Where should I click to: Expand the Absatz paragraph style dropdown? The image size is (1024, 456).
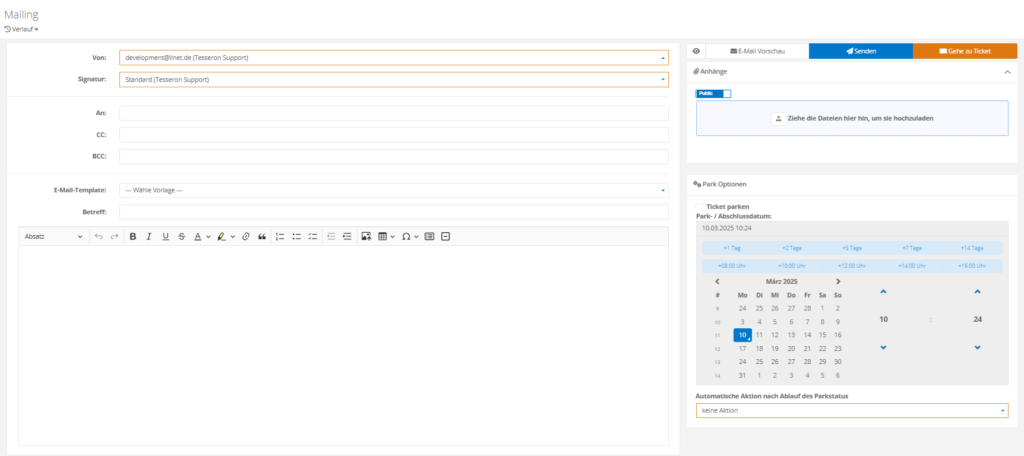(53, 237)
